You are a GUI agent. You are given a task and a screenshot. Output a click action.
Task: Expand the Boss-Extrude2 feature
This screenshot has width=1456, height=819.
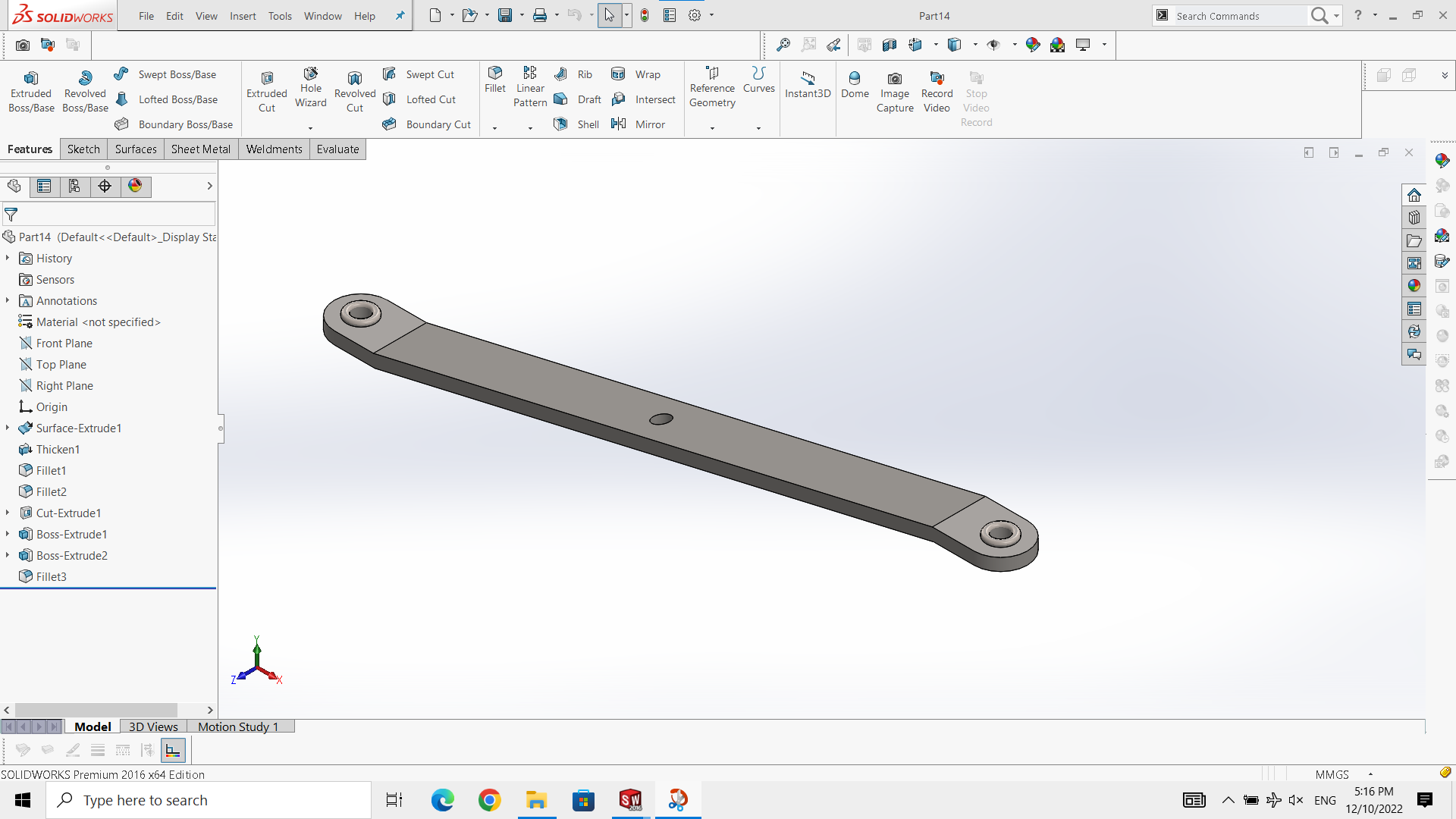(x=8, y=555)
